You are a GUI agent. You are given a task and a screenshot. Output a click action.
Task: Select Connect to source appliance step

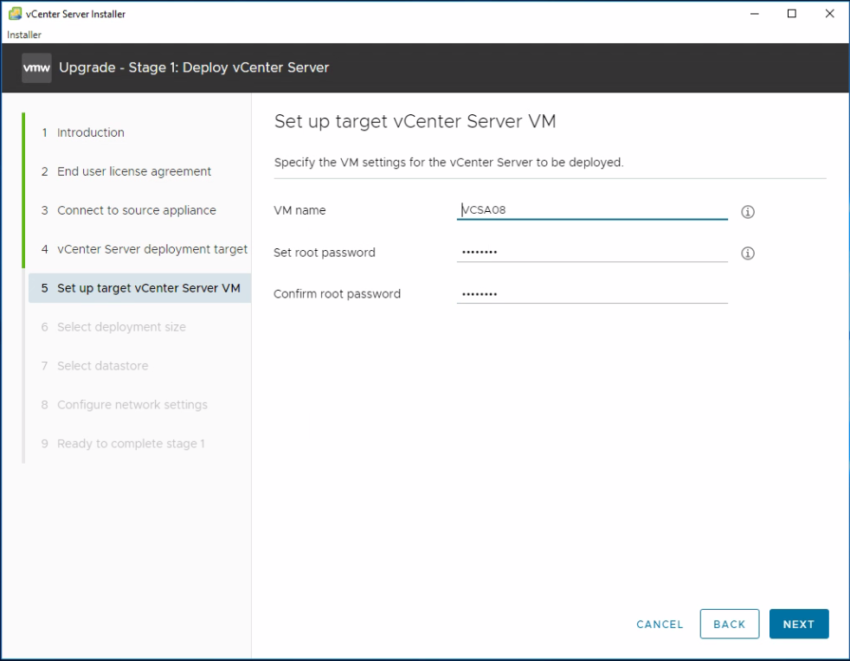[x=136, y=211]
